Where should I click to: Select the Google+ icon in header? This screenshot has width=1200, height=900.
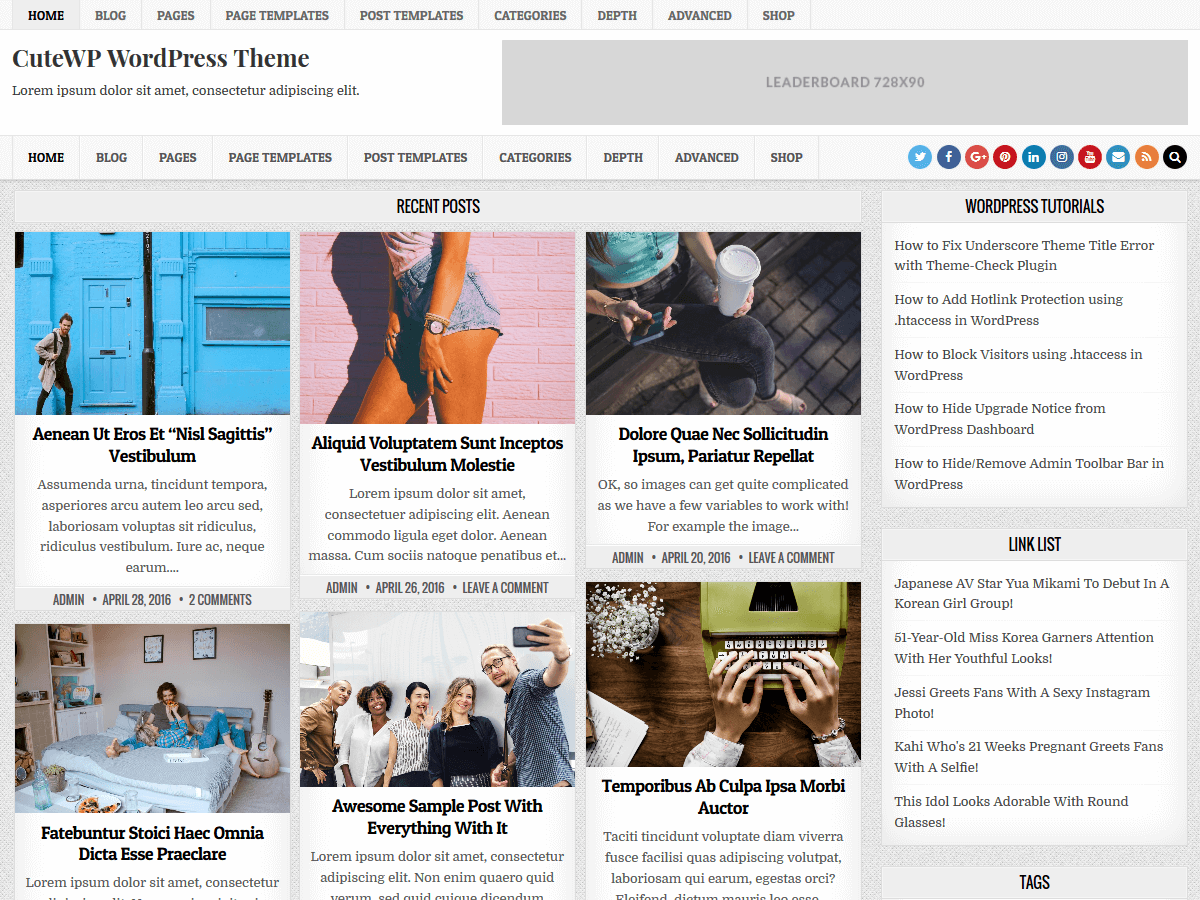[x=976, y=157]
